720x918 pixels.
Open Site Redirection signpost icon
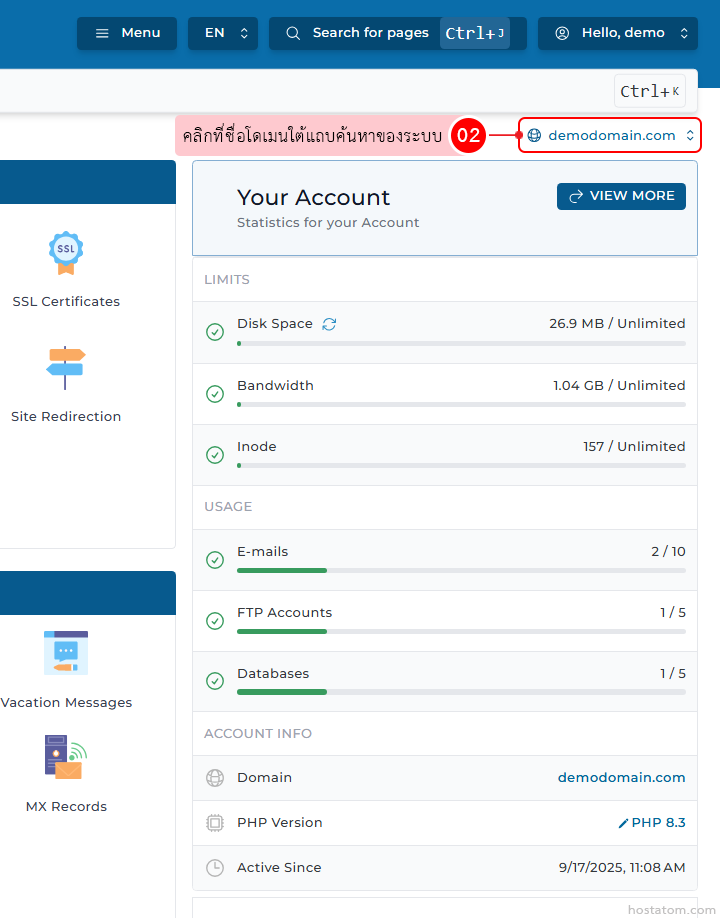coord(66,367)
